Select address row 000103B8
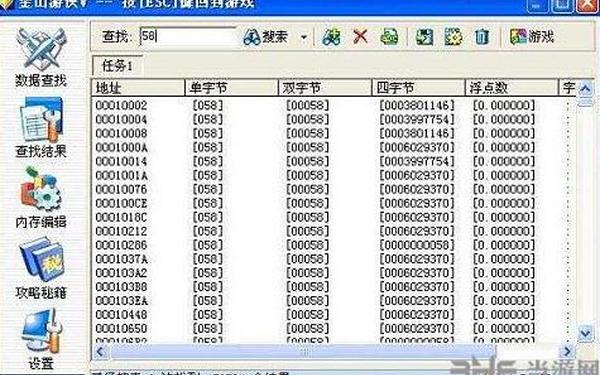Image resolution: width=600 pixels, height=375 pixels. (121, 287)
